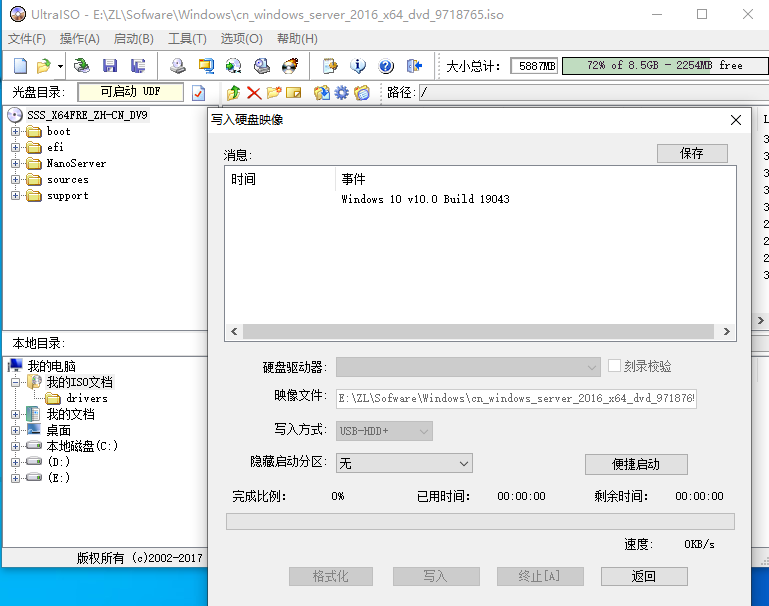Image resolution: width=769 pixels, height=606 pixels.
Task: Click the blue gear settings icon
Action: click(341, 93)
